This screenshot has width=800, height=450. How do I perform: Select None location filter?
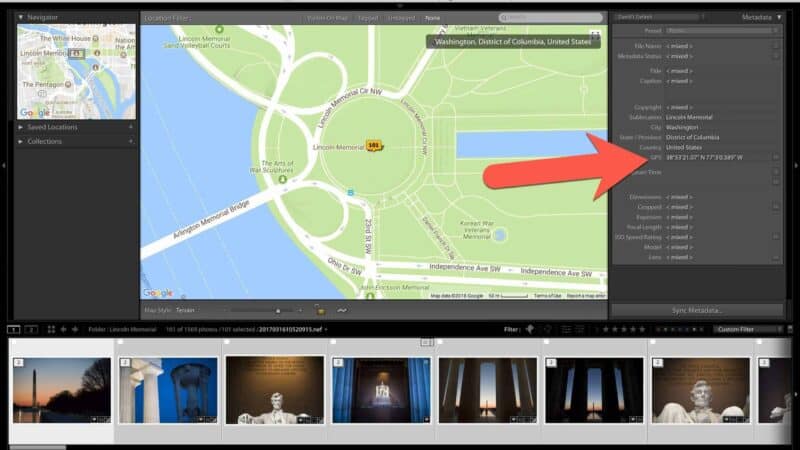(432, 18)
